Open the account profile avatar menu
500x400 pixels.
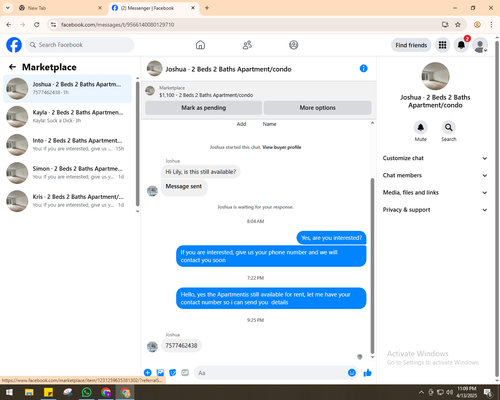point(480,45)
